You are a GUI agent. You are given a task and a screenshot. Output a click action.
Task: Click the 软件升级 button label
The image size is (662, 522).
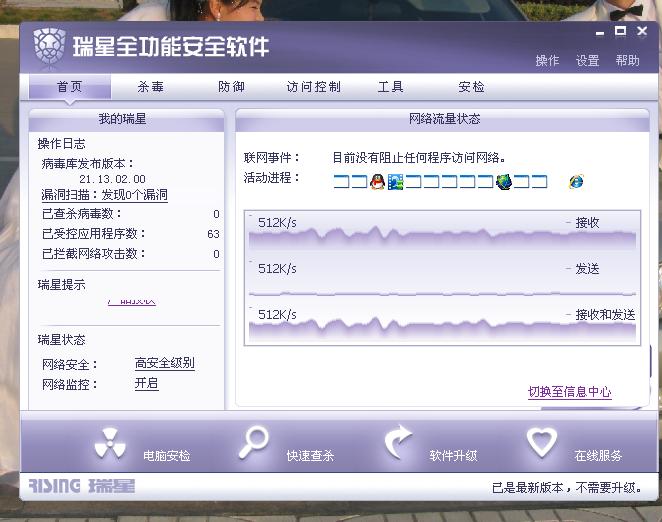click(453, 456)
